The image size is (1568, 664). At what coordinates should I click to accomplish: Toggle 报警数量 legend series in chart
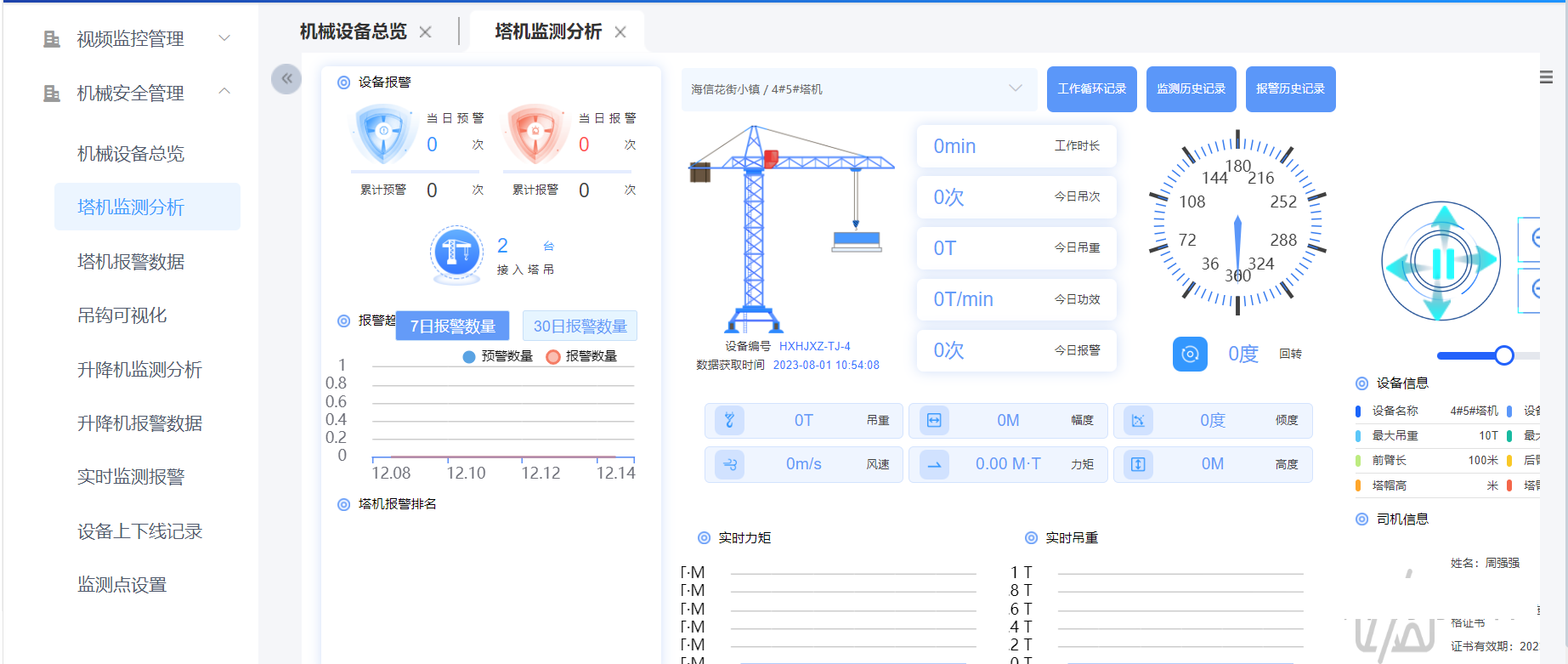tap(582, 356)
